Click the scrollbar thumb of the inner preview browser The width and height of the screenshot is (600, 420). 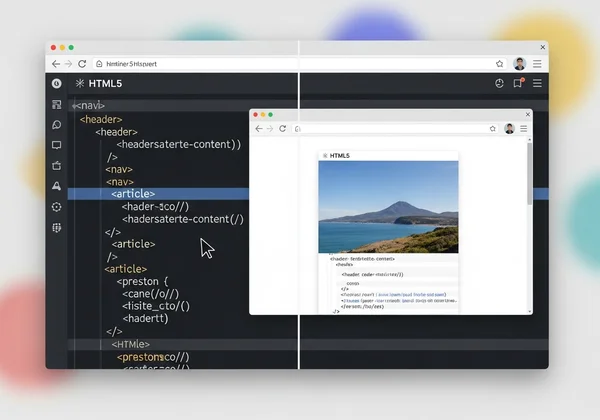tap(530, 174)
